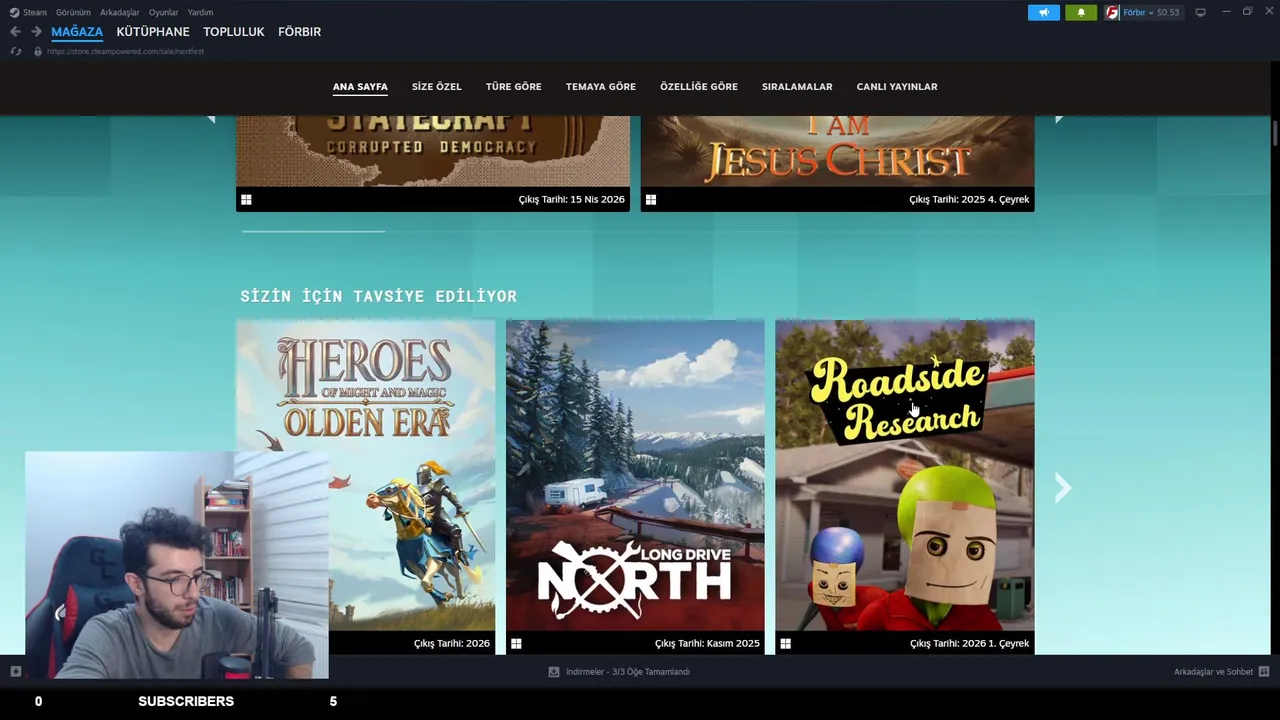The image size is (1280, 720).
Task: Select the TEMAYA GÖRE tab
Action: pos(601,87)
